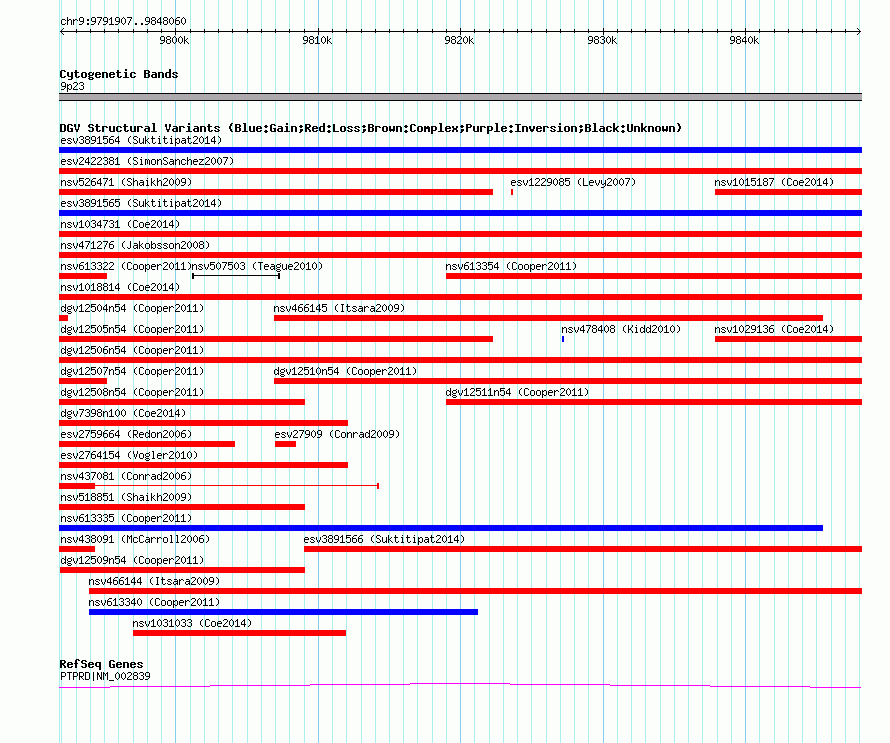The width and height of the screenshot is (890, 743).
Task: Select the blue gain bar under esv3891564
Action: click(460, 150)
